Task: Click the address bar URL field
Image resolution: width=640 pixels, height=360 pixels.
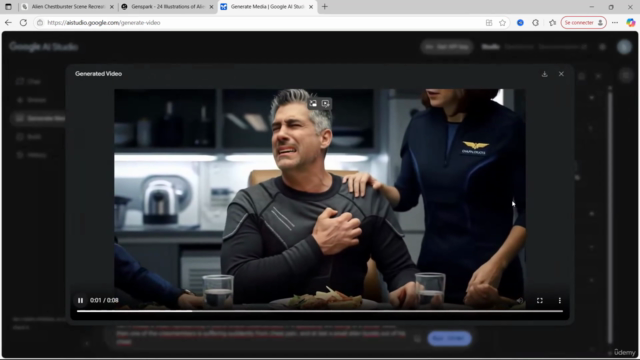Action: (261, 22)
